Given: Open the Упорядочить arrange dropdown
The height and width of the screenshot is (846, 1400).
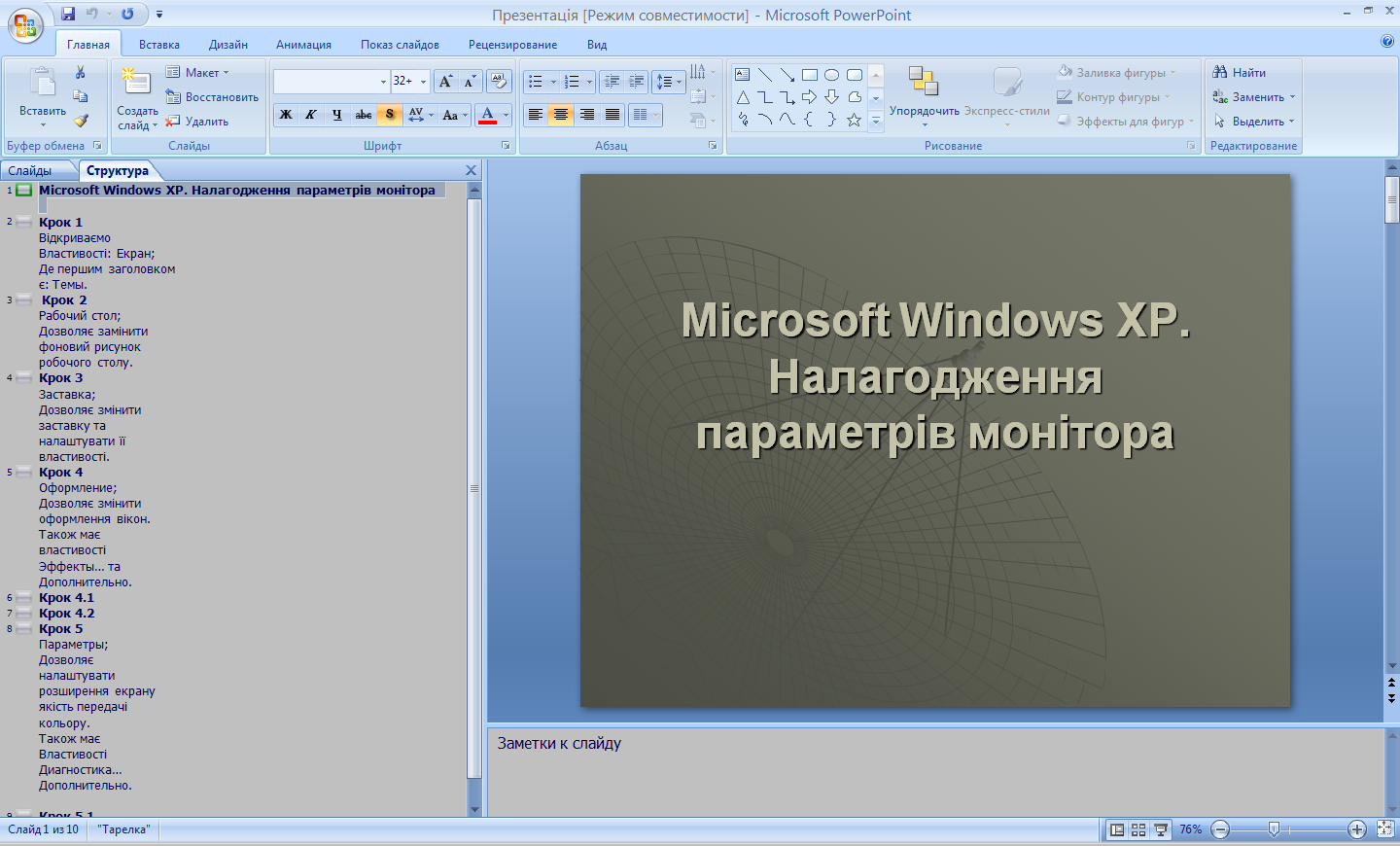Looking at the screenshot, I should click(924, 97).
